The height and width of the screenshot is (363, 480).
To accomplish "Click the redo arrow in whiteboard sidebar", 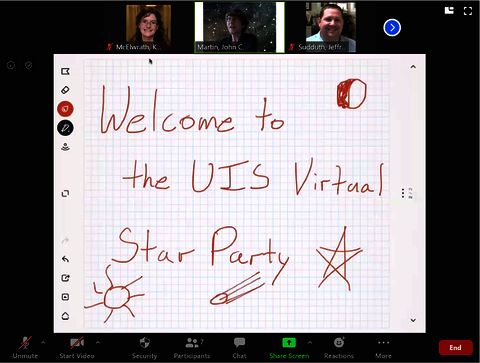I will point(65,240).
